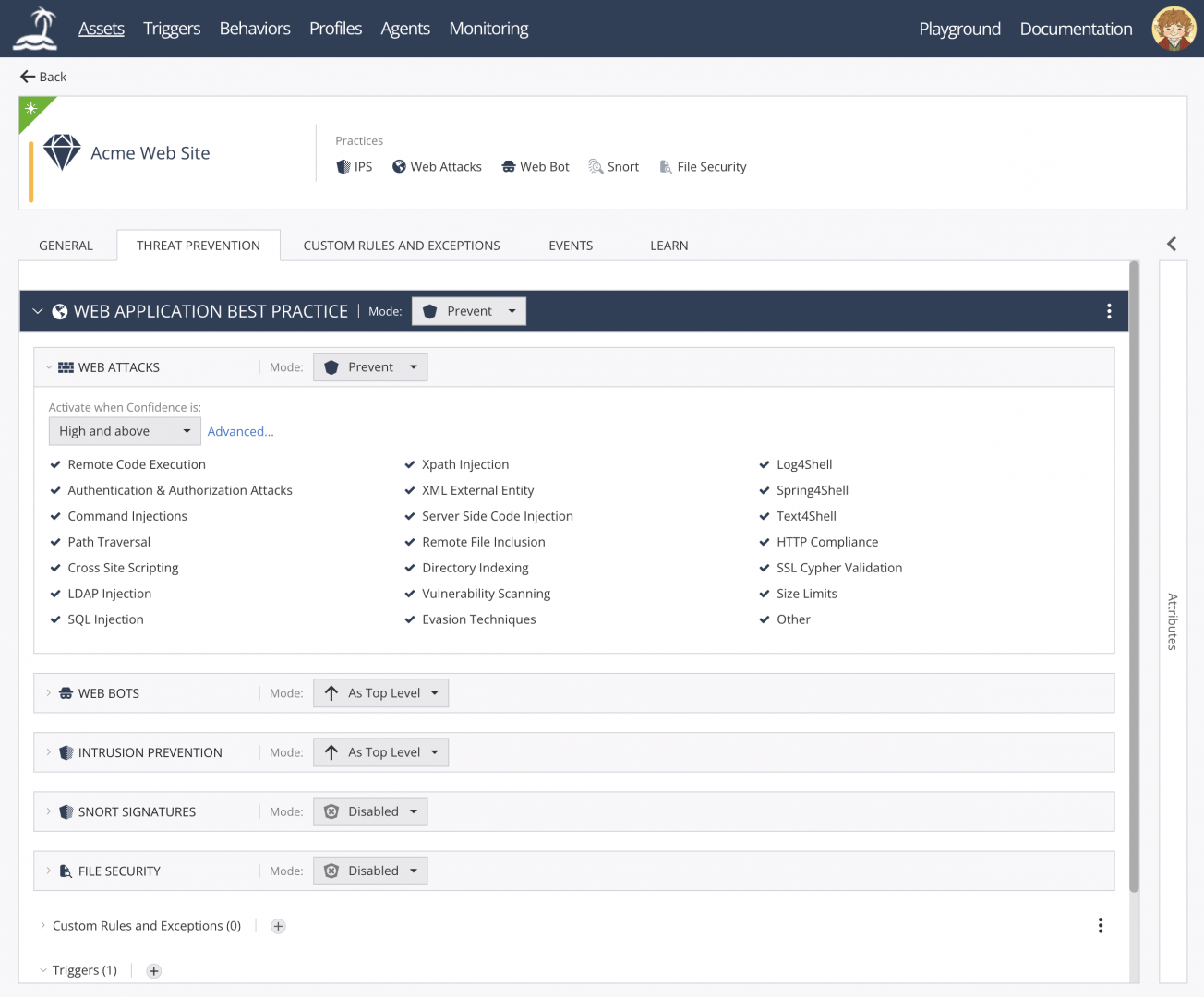Screen dimensions: 1204x997
Task: Open the Profiles menu
Action: 335,29
